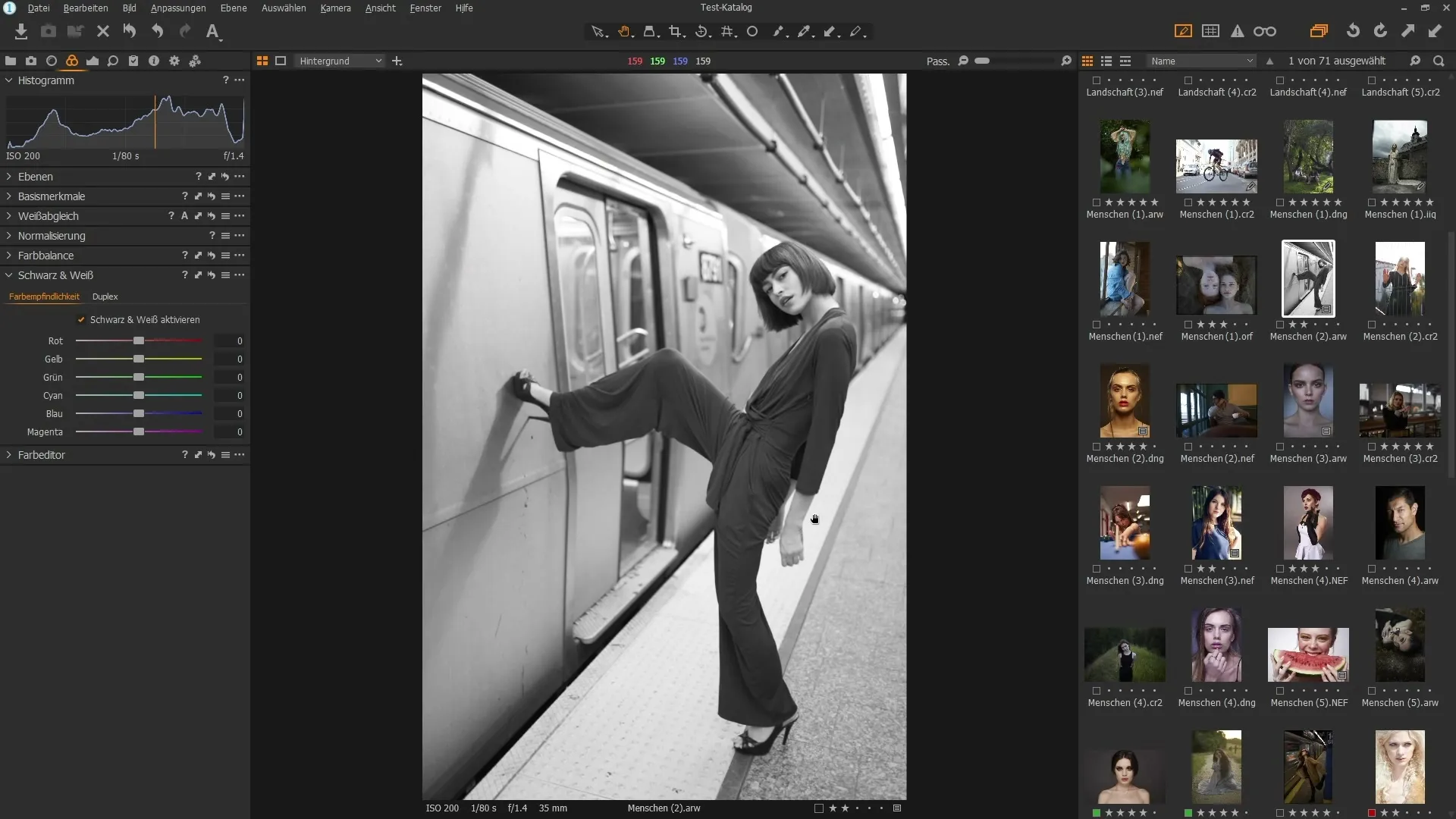The height and width of the screenshot is (819, 1456).
Task: Open the Anpassungen menu
Action: (x=178, y=8)
